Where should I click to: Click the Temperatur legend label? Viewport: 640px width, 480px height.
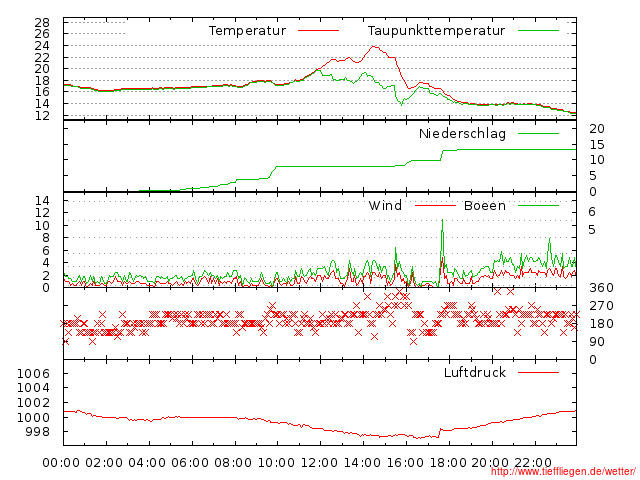pyautogui.click(x=248, y=31)
